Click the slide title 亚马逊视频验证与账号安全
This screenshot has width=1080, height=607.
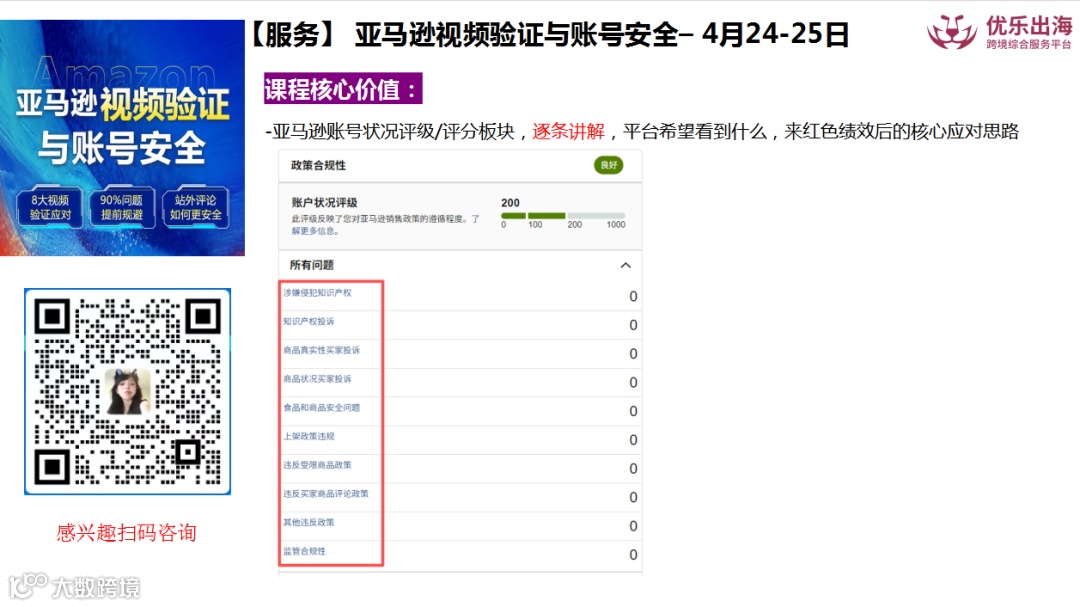click(517, 34)
